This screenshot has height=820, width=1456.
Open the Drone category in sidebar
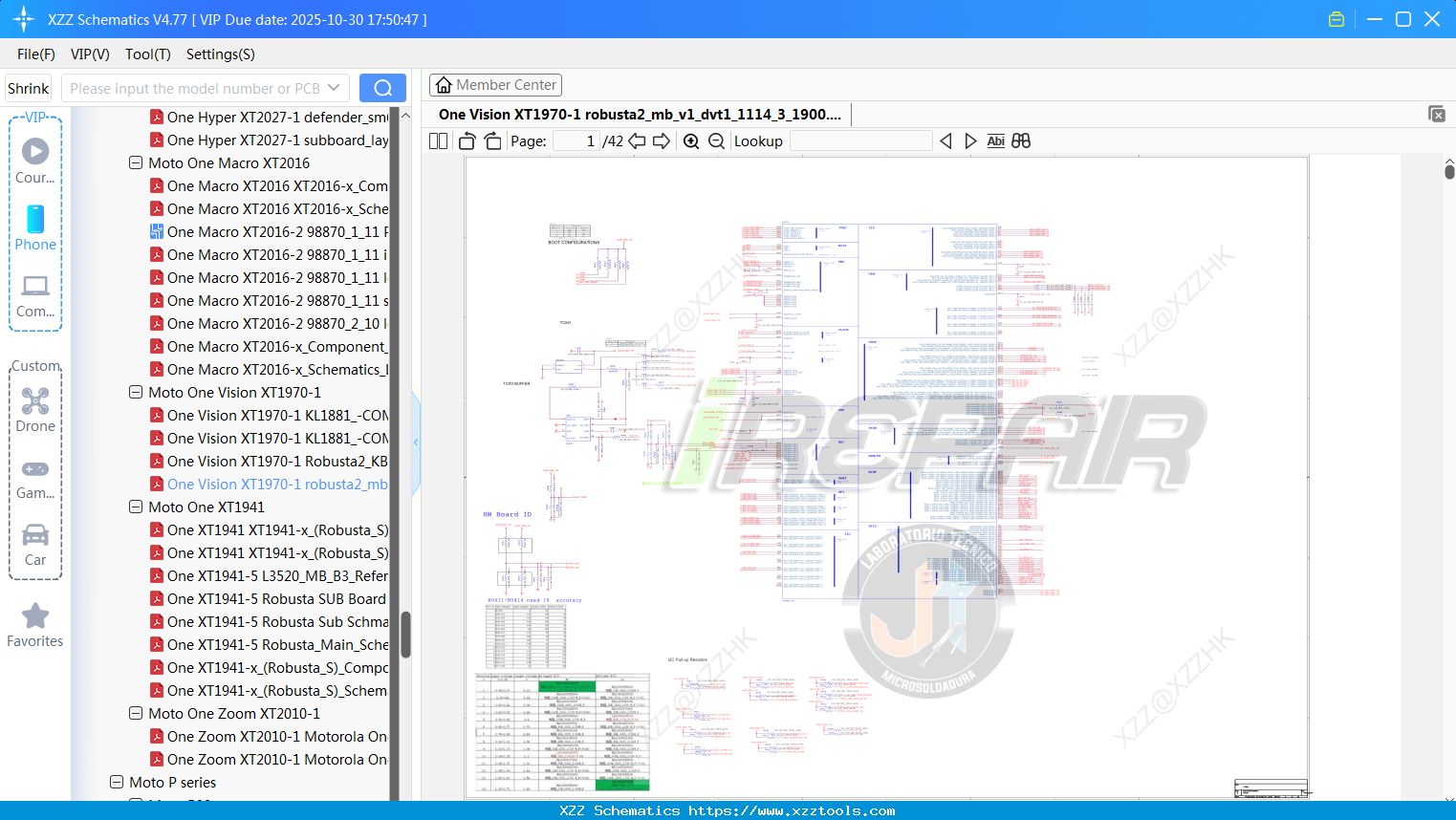35,410
